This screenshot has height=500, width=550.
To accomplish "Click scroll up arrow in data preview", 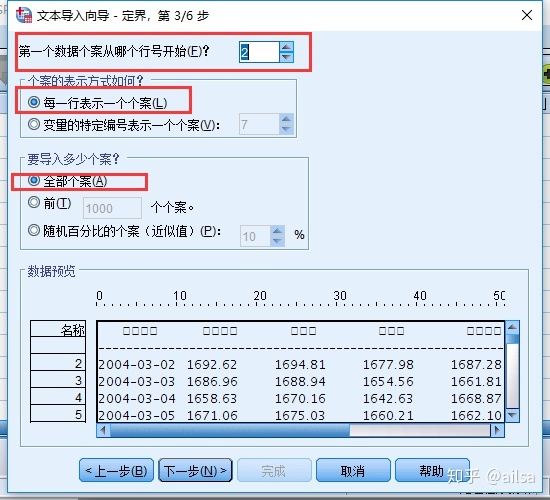I will point(512,327).
